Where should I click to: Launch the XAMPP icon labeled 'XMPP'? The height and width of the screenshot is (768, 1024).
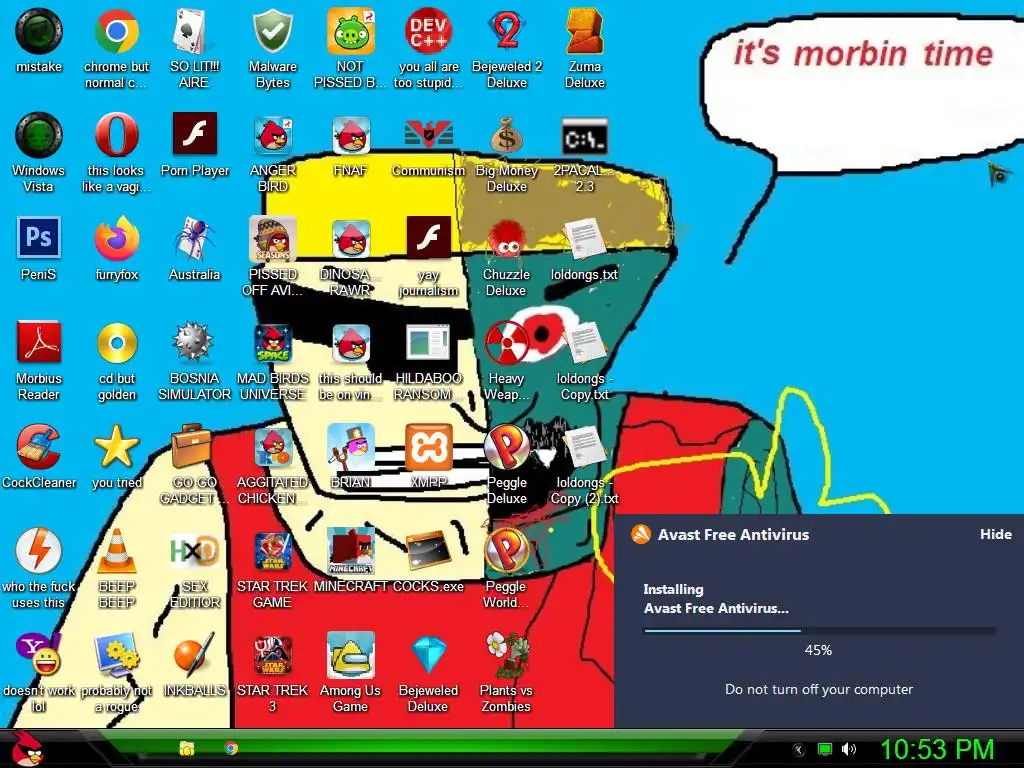click(x=428, y=447)
